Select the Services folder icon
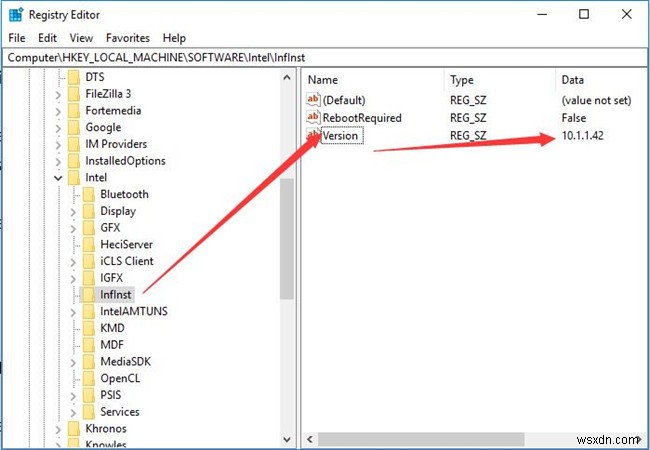650x450 pixels. (89, 412)
